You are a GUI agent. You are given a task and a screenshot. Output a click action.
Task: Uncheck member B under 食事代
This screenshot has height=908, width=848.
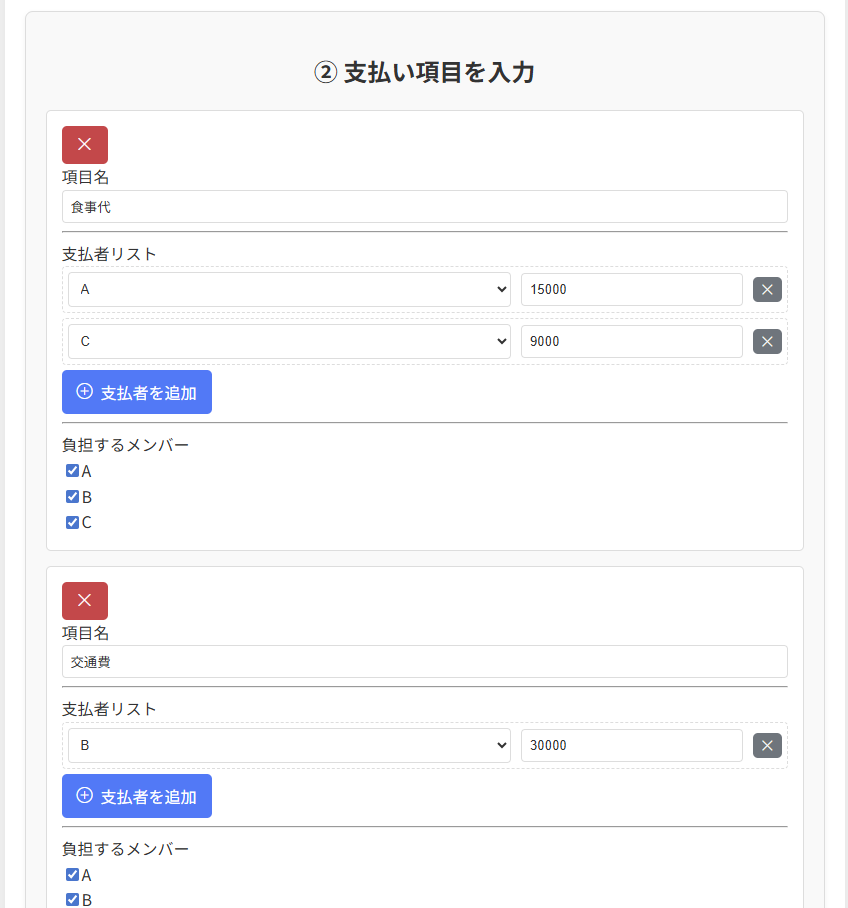pos(72,497)
